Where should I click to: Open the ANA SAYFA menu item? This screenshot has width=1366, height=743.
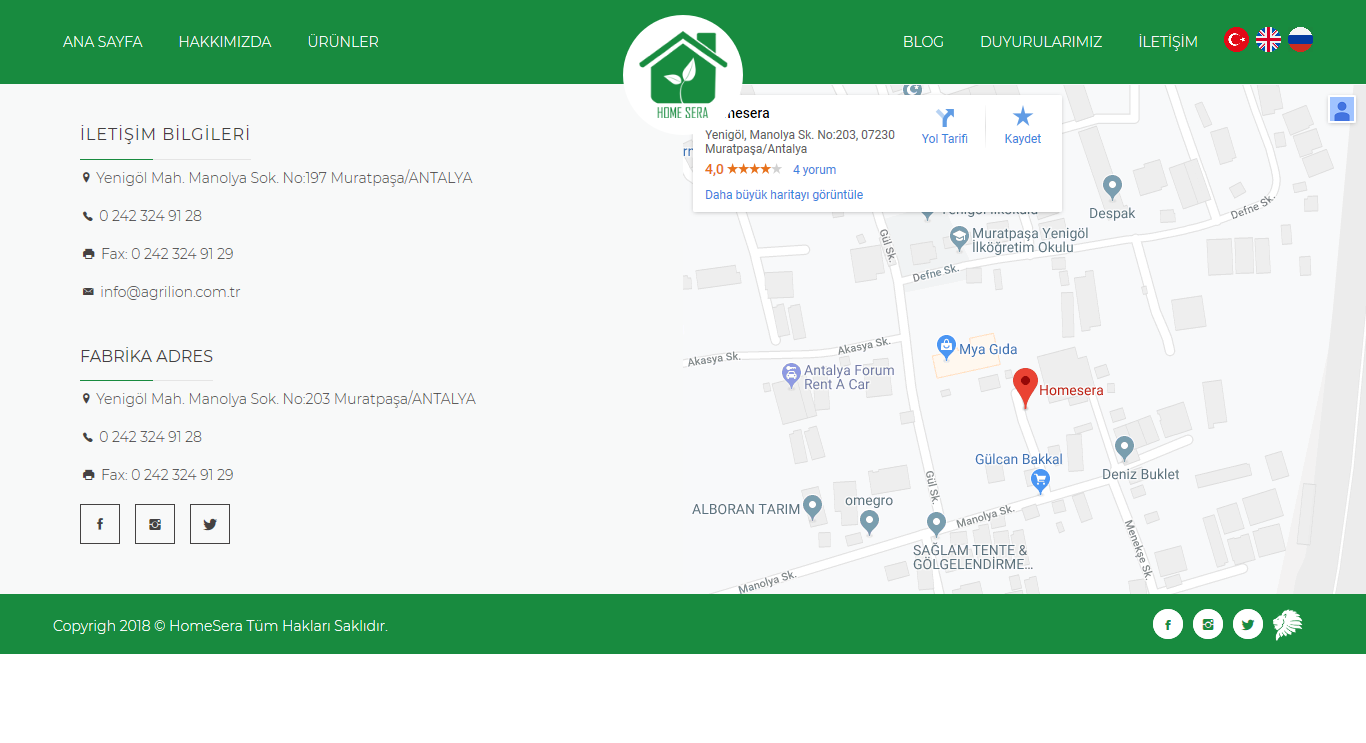pos(103,42)
